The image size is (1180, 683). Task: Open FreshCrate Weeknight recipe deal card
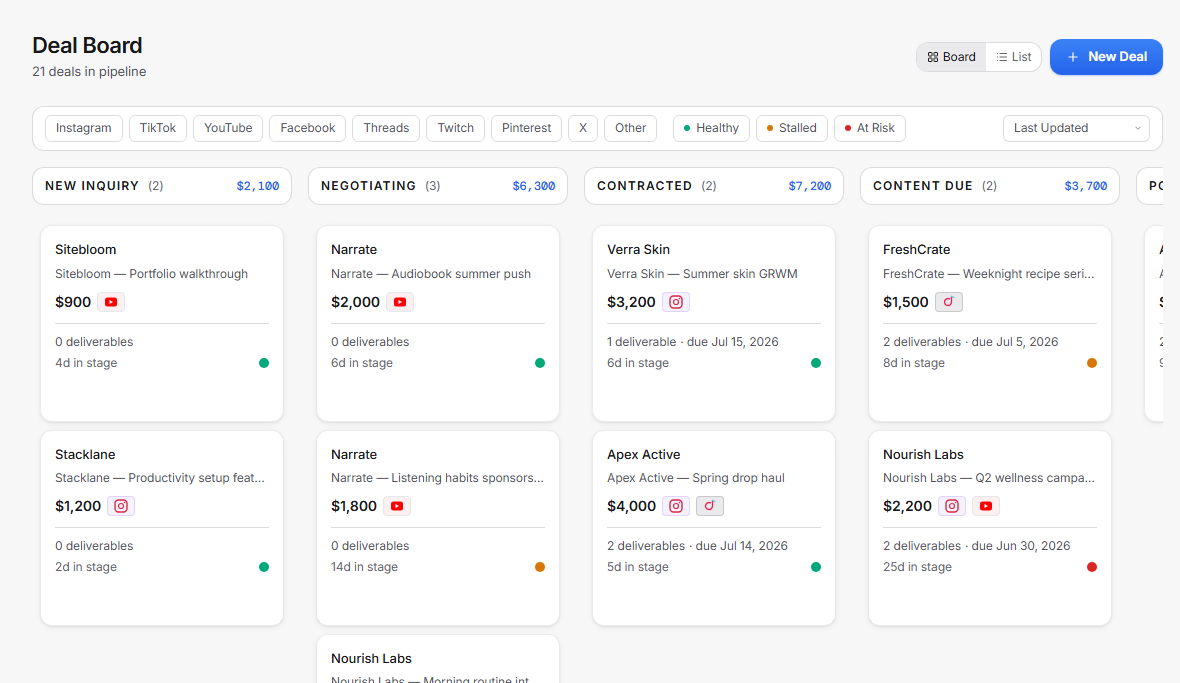coord(990,323)
